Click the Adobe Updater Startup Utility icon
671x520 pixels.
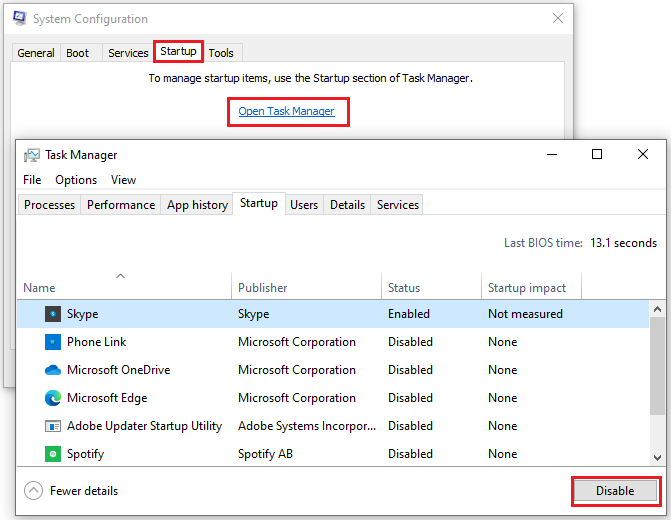coord(53,426)
